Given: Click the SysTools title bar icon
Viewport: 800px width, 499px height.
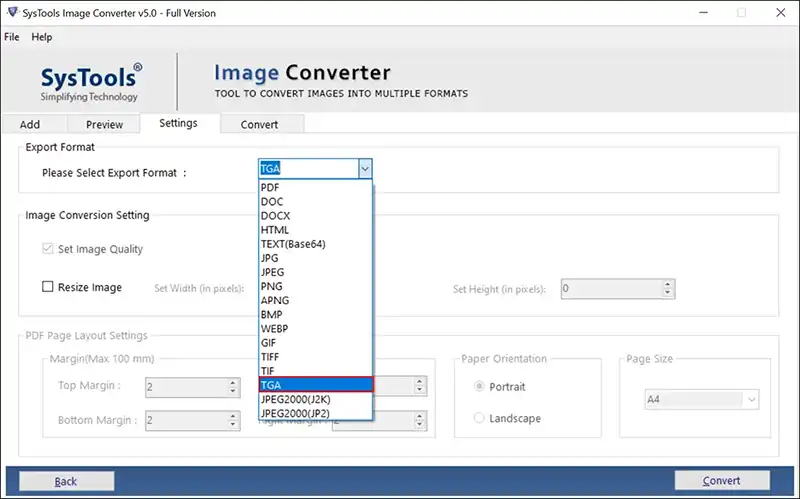Looking at the screenshot, I should 12,12.
